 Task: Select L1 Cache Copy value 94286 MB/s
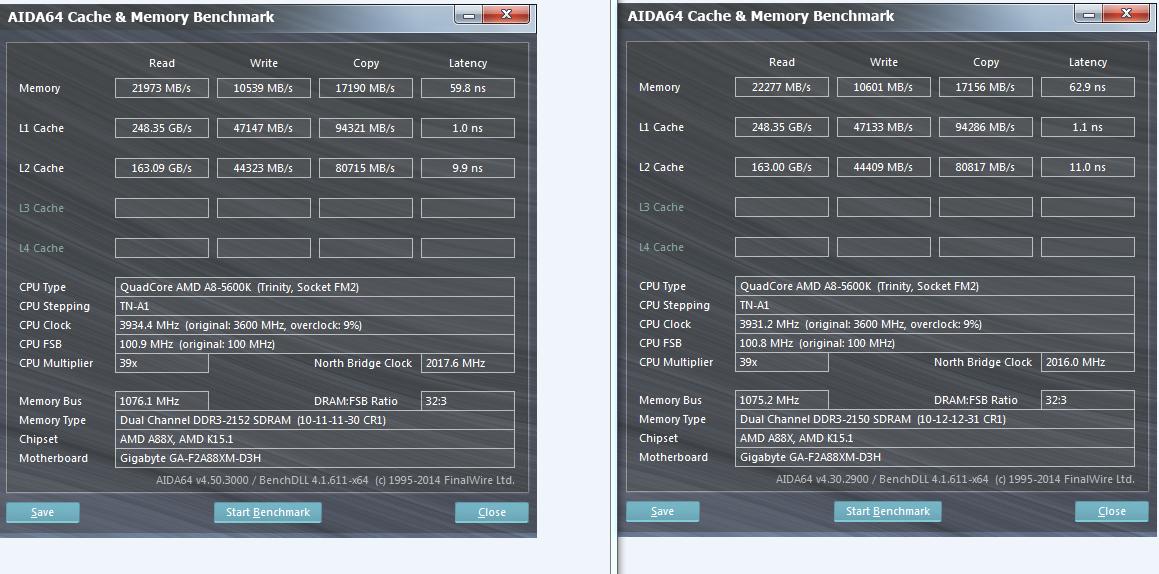pos(986,126)
